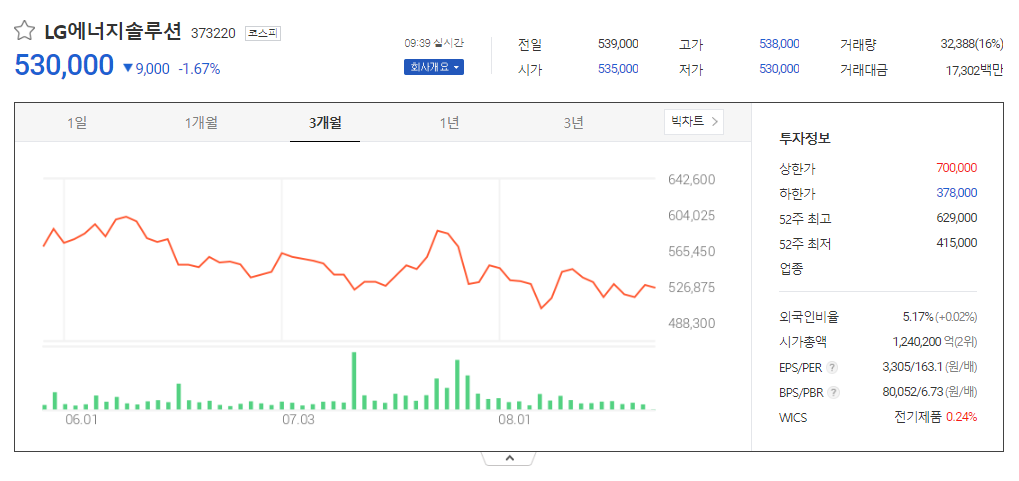Click the 52주 최고 value 629,000
The height and width of the screenshot is (481, 1019).
pos(957,218)
